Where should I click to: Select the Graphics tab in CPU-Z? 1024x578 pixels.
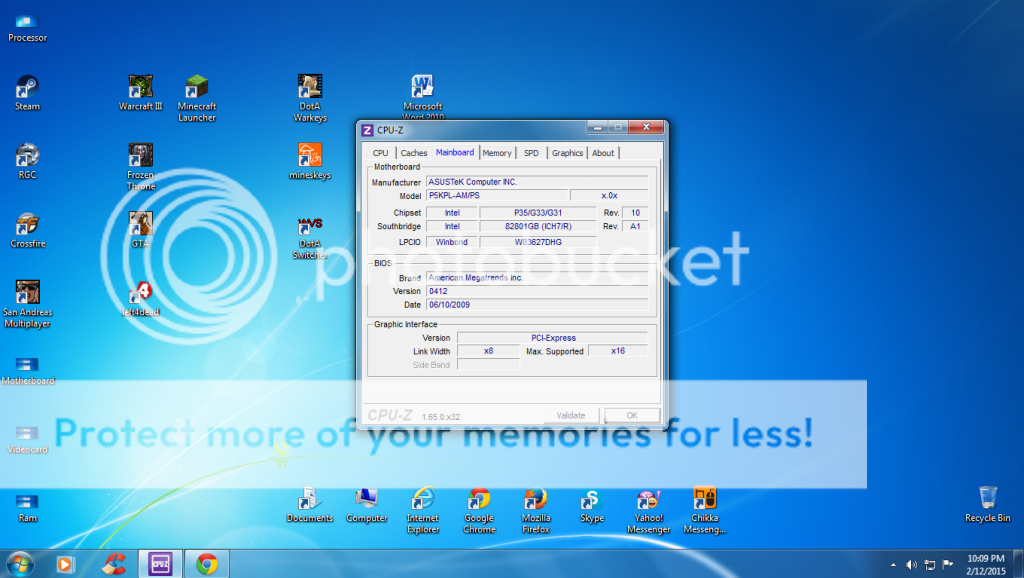[x=567, y=153]
